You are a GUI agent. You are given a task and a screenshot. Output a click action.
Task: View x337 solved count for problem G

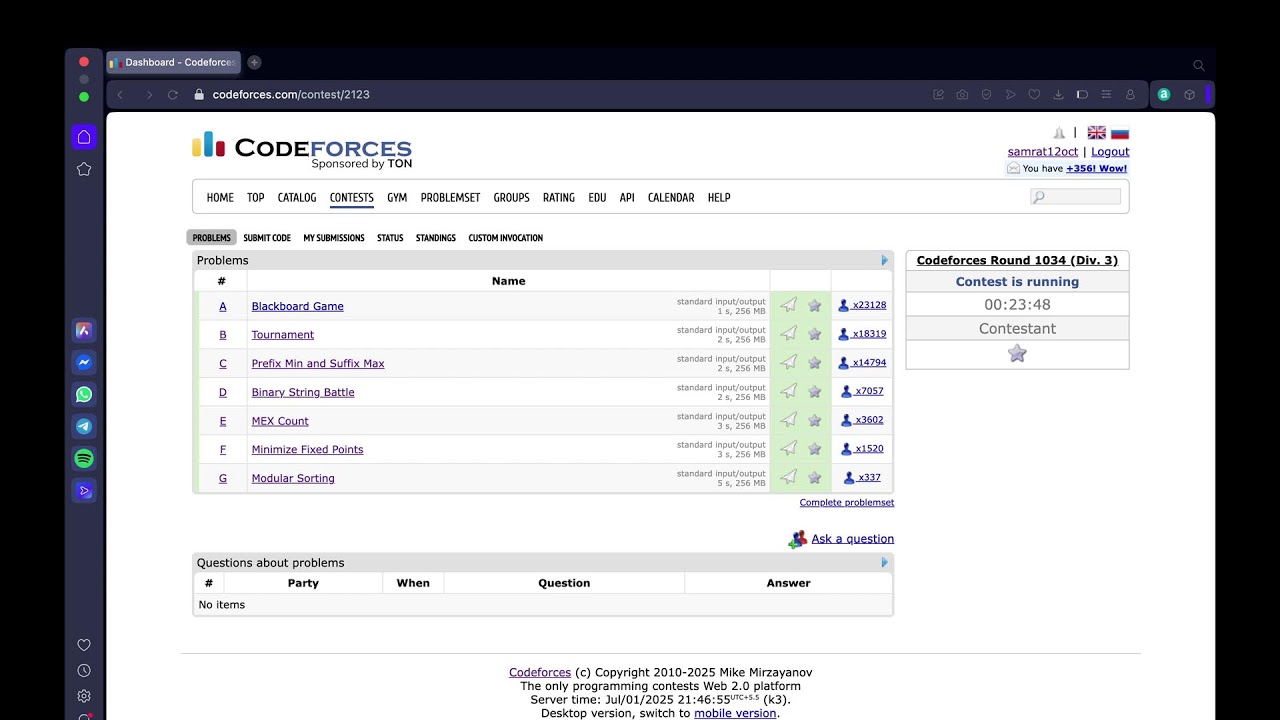pyautogui.click(x=862, y=477)
